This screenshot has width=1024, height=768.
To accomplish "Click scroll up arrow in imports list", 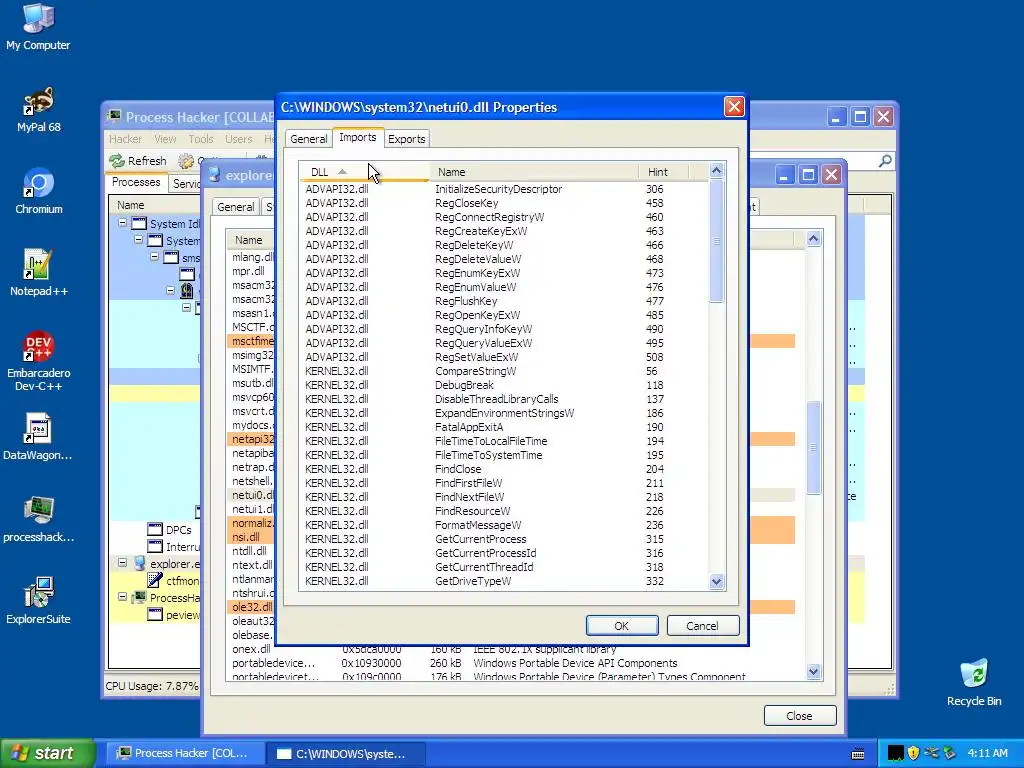I will click(716, 171).
